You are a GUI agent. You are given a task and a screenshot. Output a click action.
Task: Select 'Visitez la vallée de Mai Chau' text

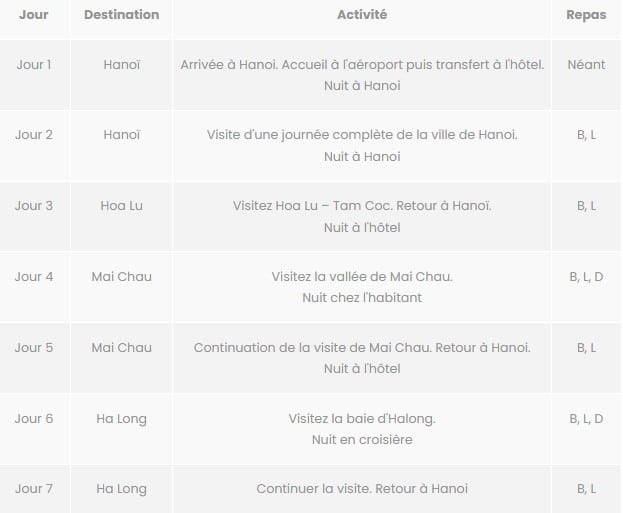[x=362, y=277]
